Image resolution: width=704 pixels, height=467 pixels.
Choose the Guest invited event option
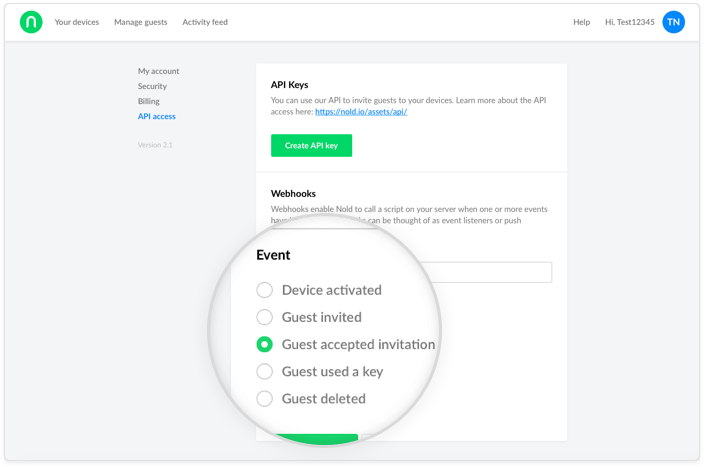click(264, 317)
